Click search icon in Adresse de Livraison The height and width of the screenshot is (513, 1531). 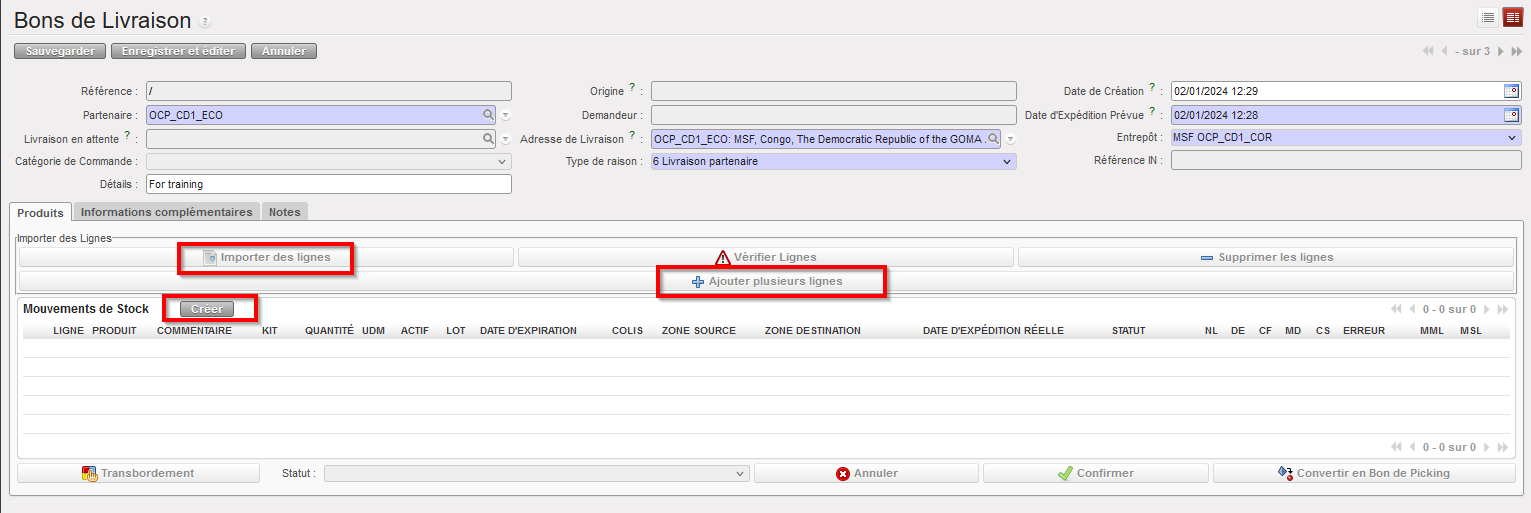coord(993,139)
